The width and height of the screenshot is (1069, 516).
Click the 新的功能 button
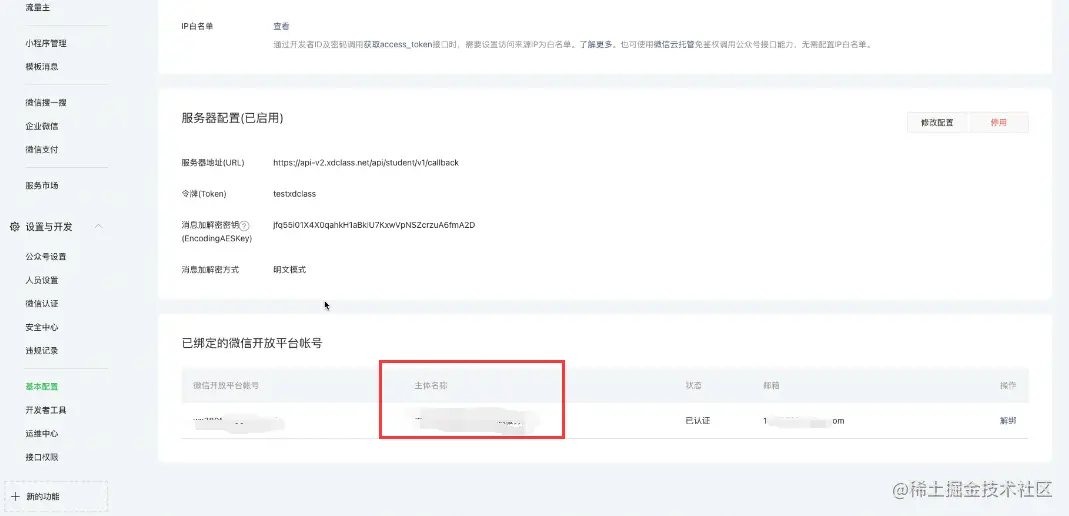pyautogui.click(x=56, y=496)
